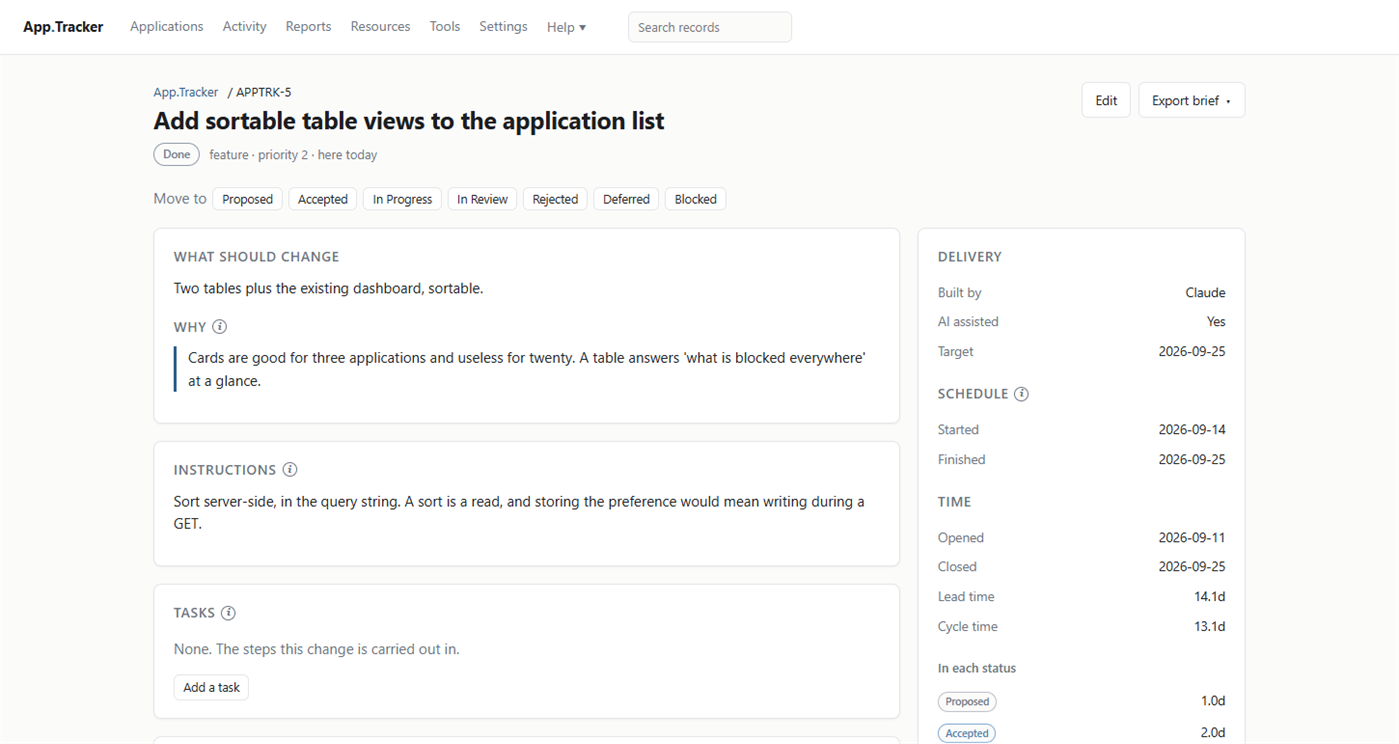The width and height of the screenshot is (1399, 744).
Task: Click the Add a task button
Action: point(211,687)
